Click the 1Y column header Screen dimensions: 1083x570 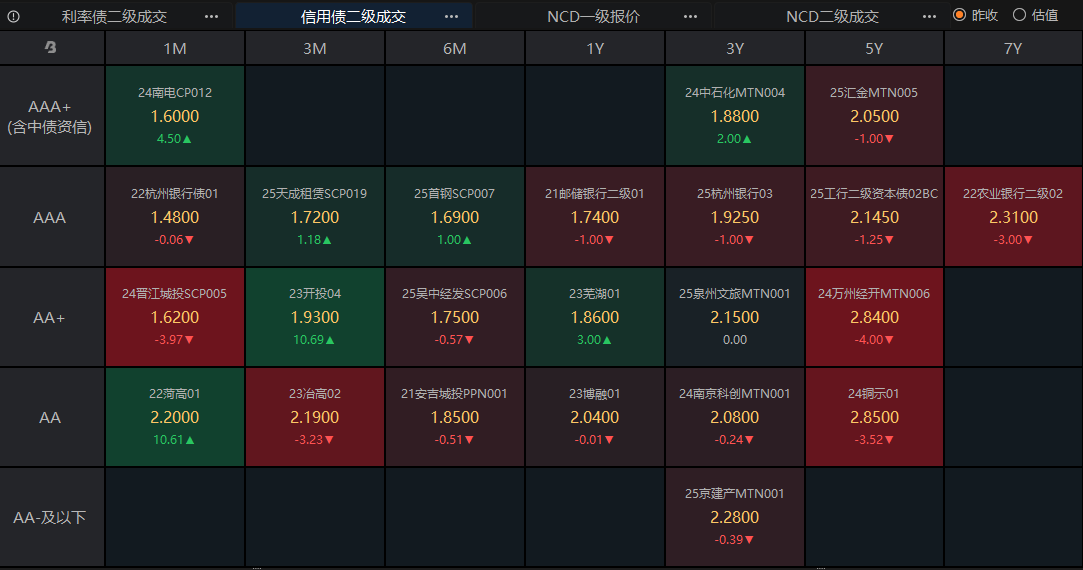(595, 48)
